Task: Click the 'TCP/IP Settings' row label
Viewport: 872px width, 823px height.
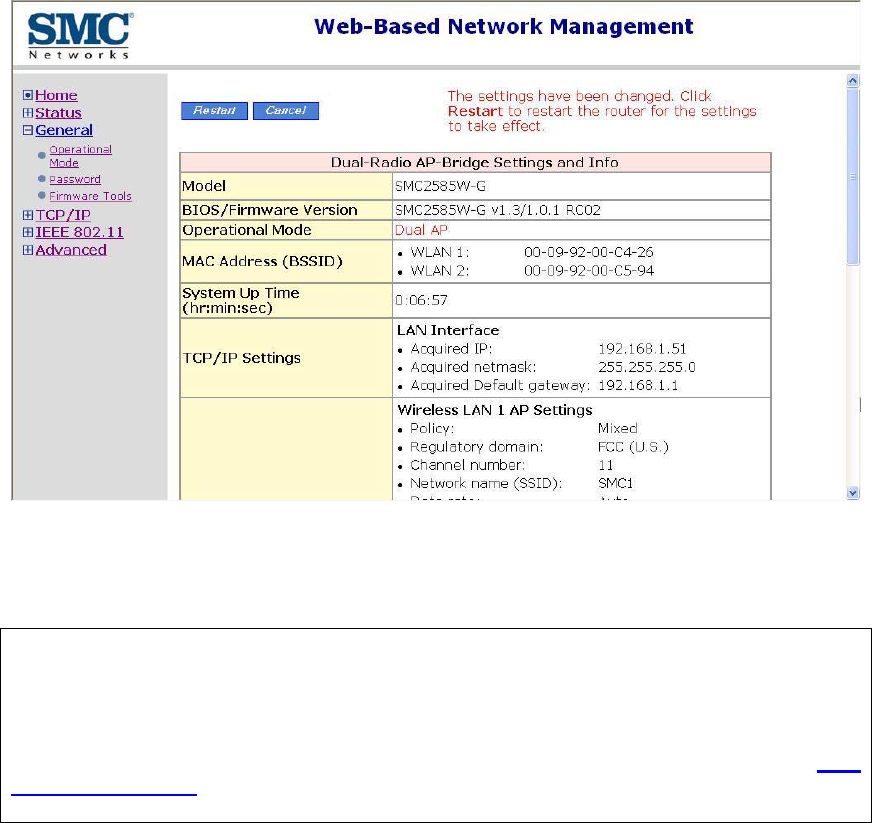Action: (241, 358)
